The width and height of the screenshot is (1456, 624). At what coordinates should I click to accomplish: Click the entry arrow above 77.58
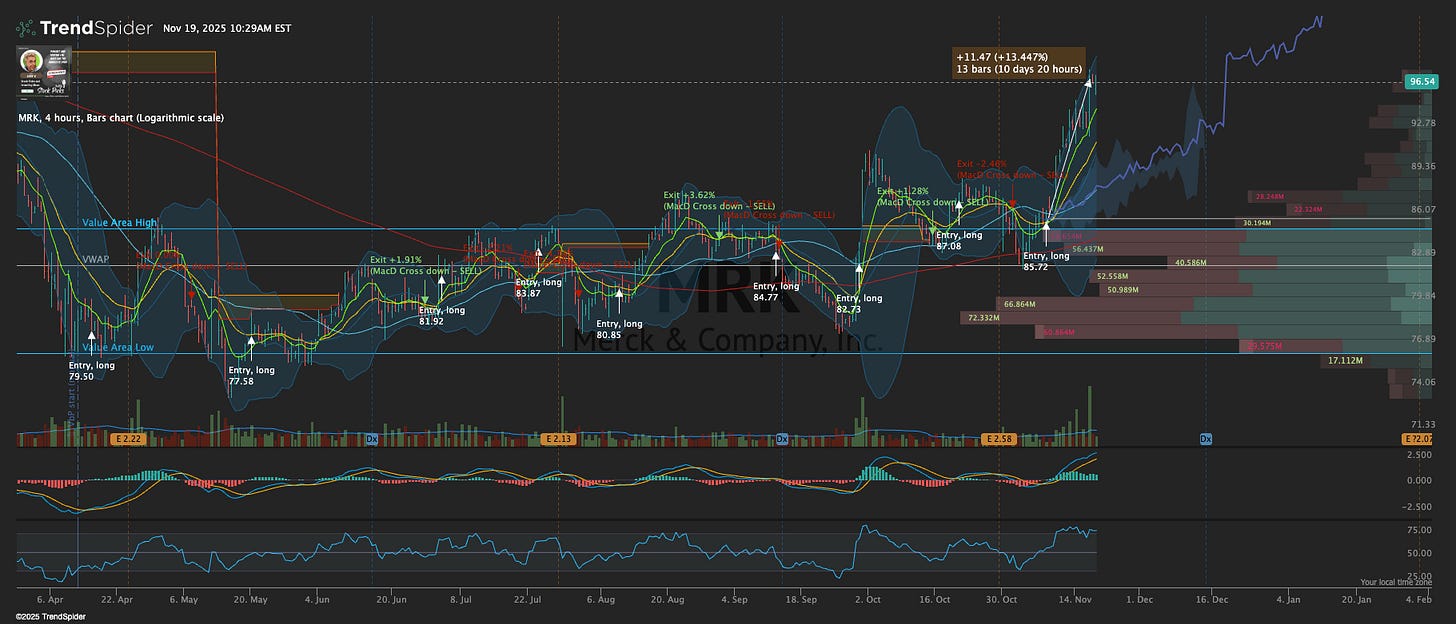click(251, 348)
